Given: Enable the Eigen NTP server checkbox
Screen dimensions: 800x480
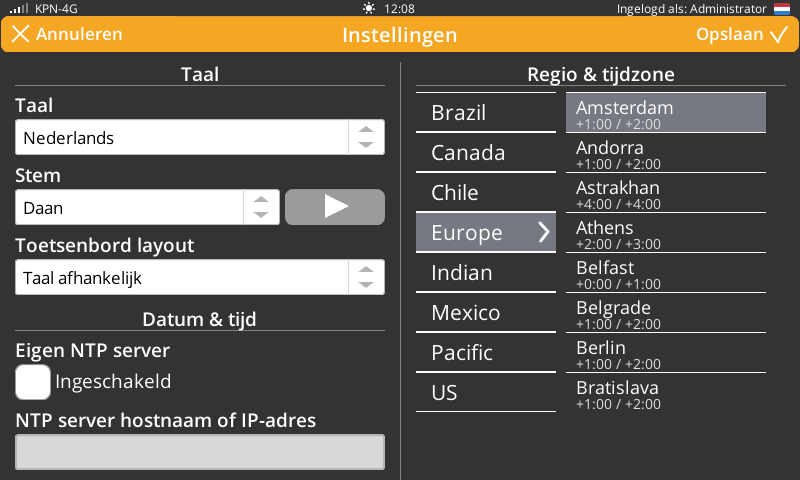Looking at the screenshot, I should (x=33, y=382).
